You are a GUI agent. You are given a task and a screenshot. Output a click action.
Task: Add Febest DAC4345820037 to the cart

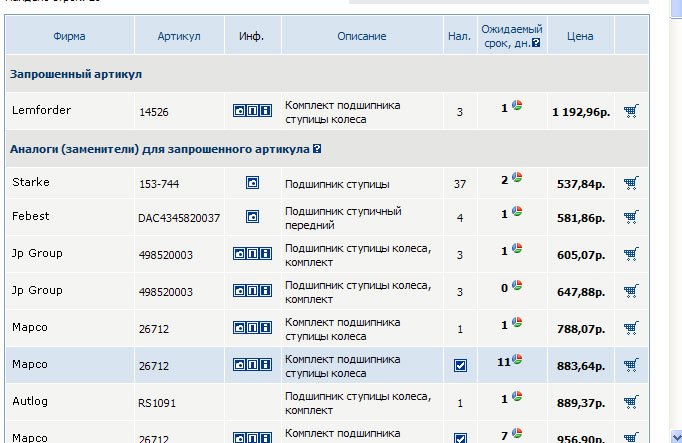tap(631, 217)
